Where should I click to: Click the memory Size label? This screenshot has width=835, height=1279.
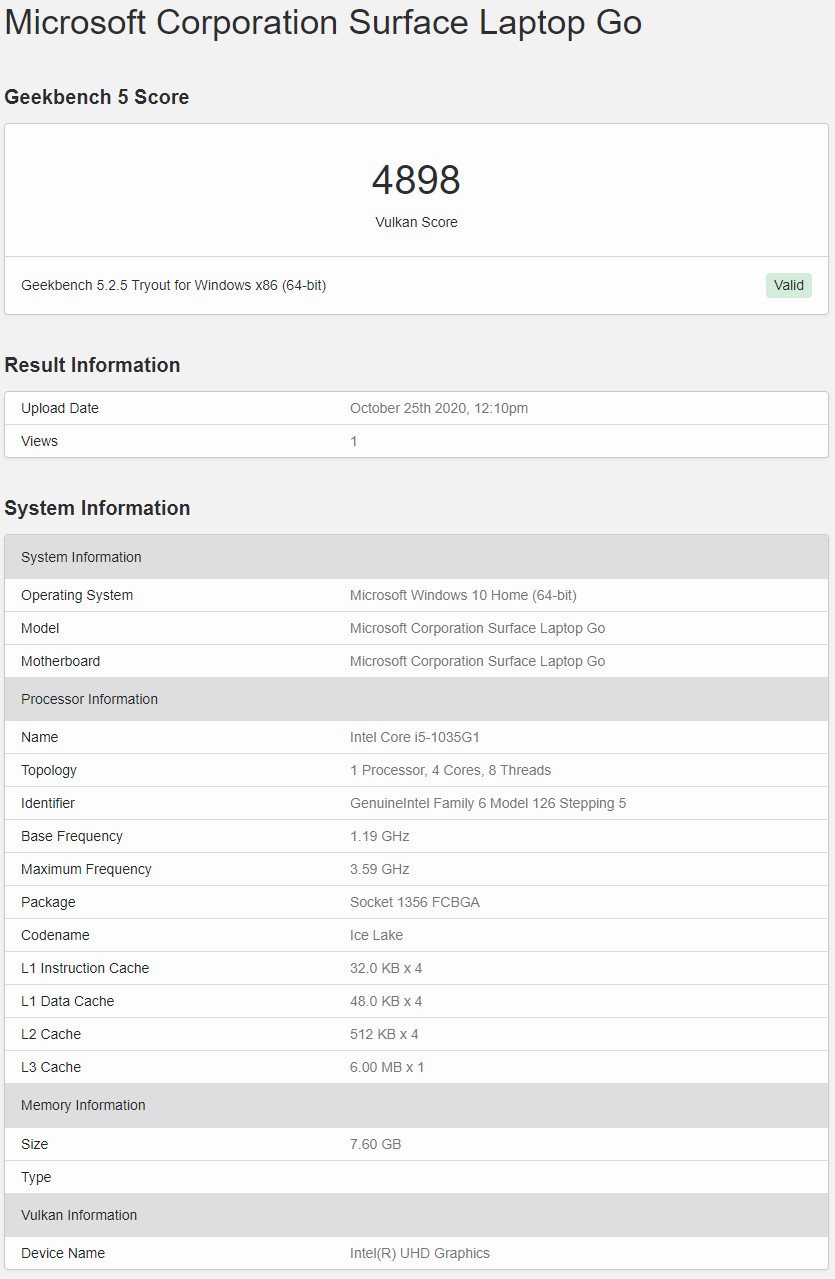[x=35, y=1144]
